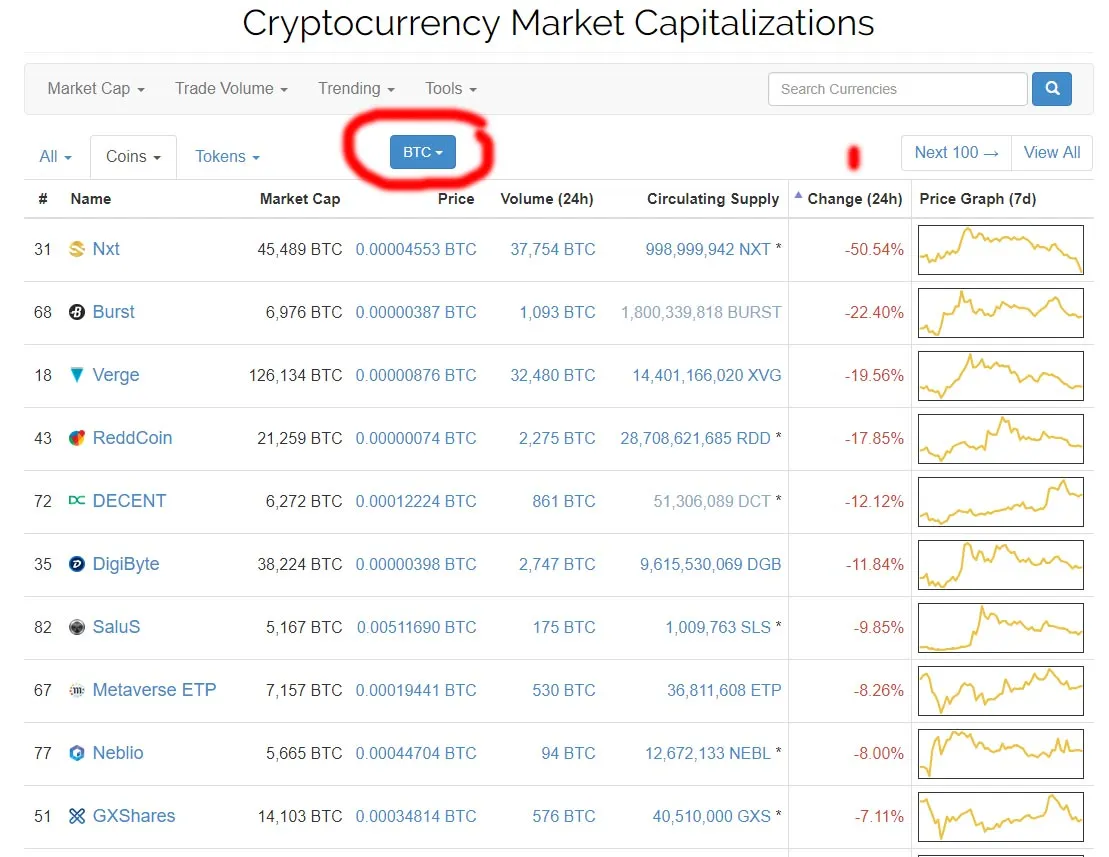Click Metaverse ETP supply 36,811,608 ETP
Image resolution: width=1109 pixels, height=857 pixels.
point(724,689)
